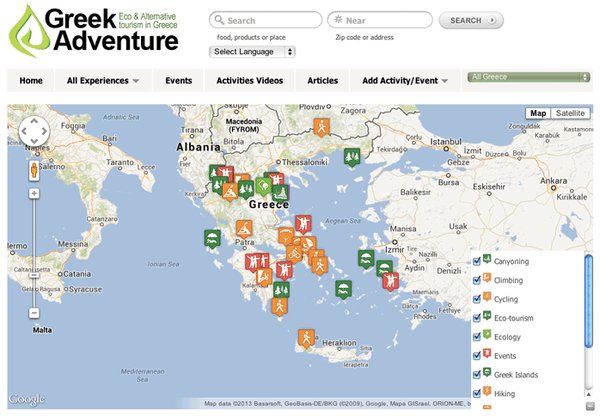The width and height of the screenshot is (600, 416).
Task: Open the Events menu item
Action: 179,80
